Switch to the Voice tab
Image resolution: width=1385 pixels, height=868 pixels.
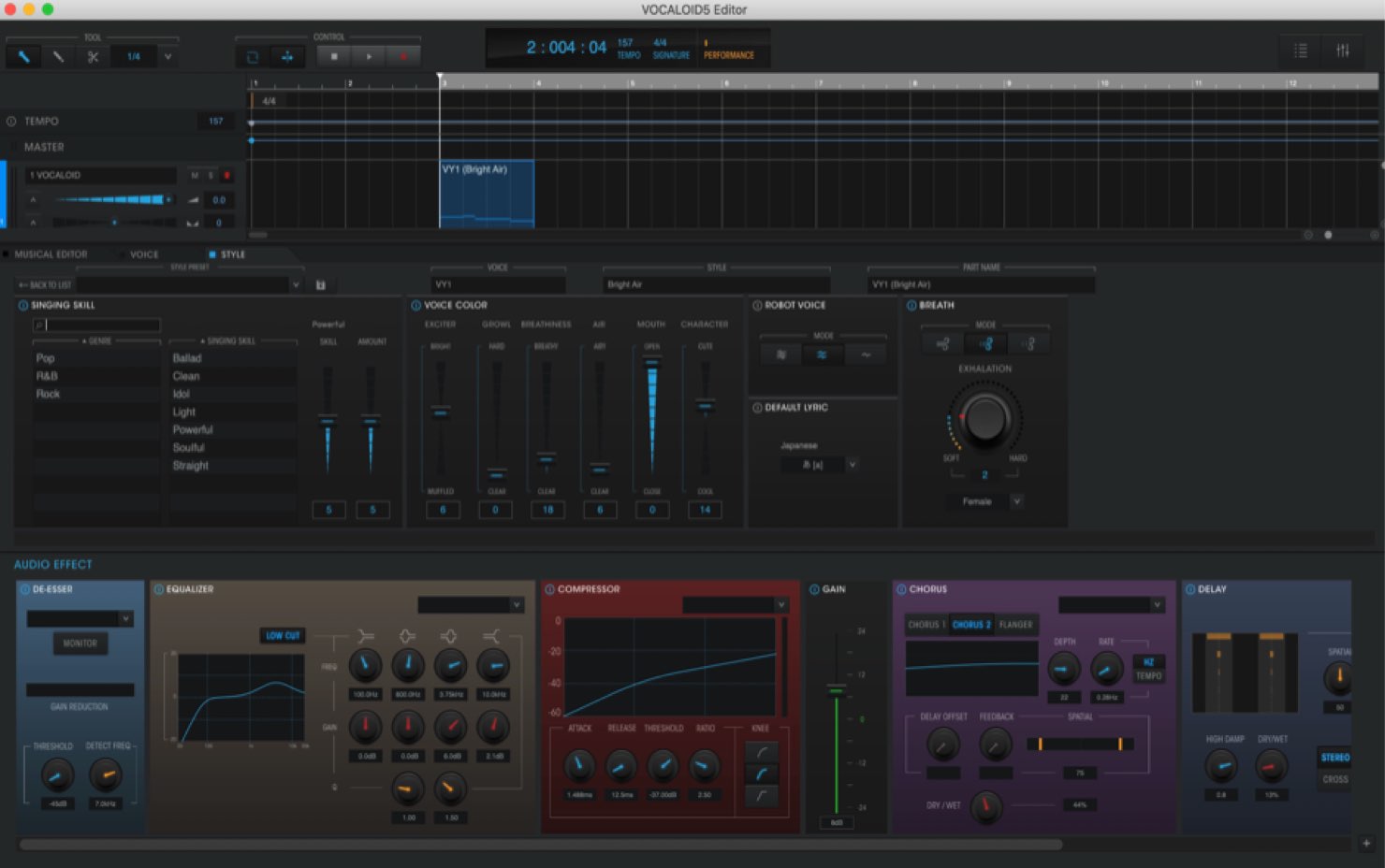coord(144,254)
